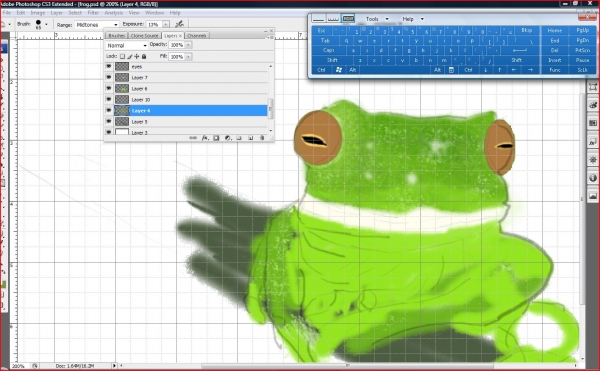The width and height of the screenshot is (600, 371).
Task: Click Windows logo key on on-screen keyboard
Action: 339,70
